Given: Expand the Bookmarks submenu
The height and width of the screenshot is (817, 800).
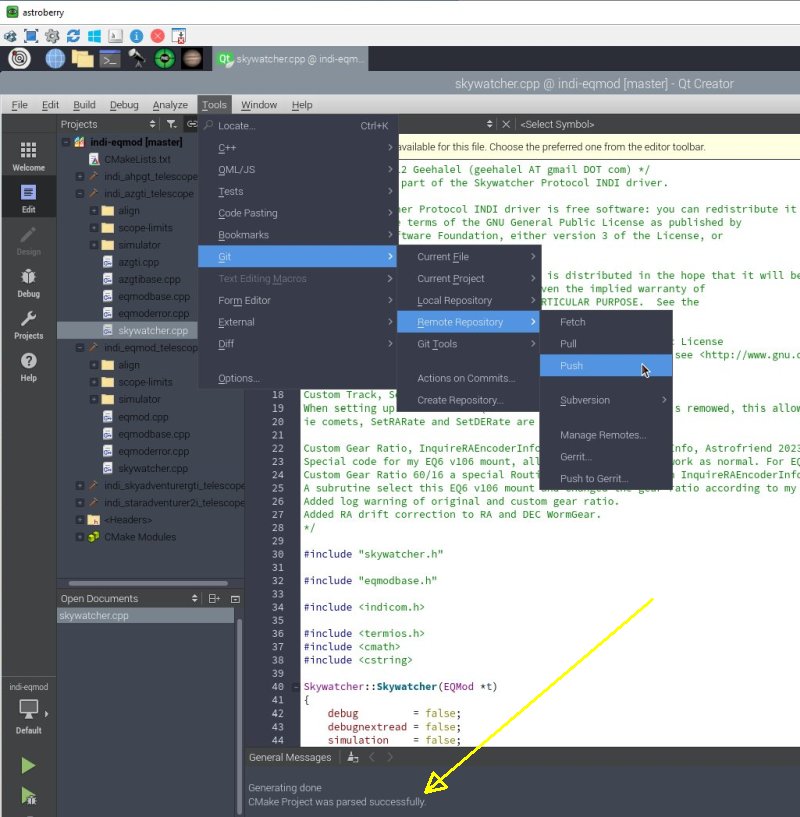Looking at the screenshot, I should pos(297,235).
